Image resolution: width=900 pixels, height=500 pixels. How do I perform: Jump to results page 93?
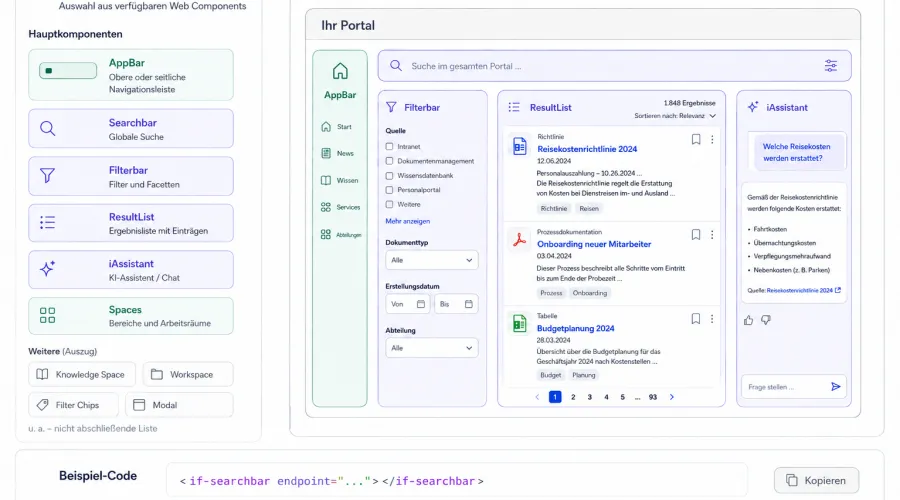pyautogui.click(x=653, y=397)
